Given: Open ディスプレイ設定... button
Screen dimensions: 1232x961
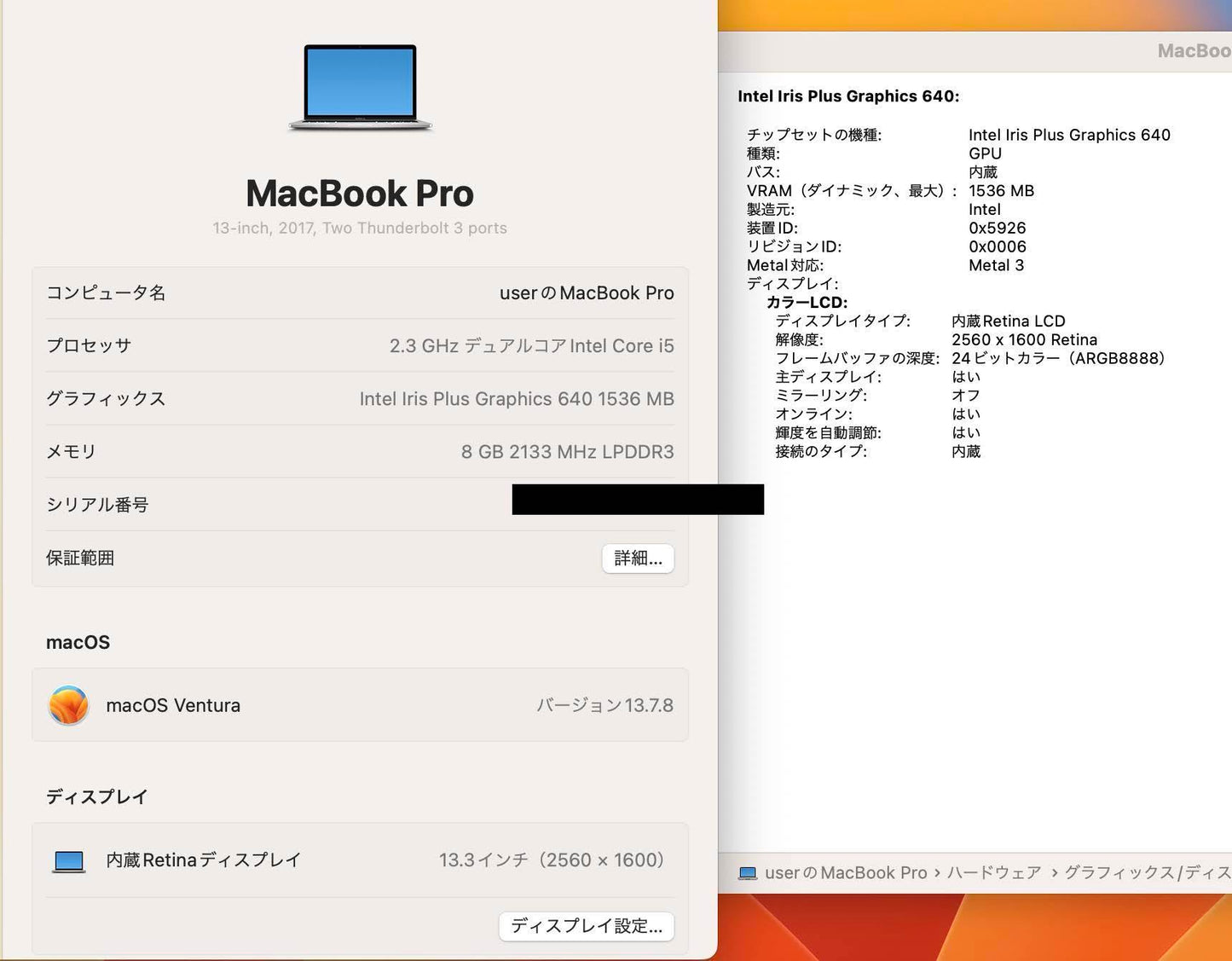Looking at the screenshot, I should [587, 926].
